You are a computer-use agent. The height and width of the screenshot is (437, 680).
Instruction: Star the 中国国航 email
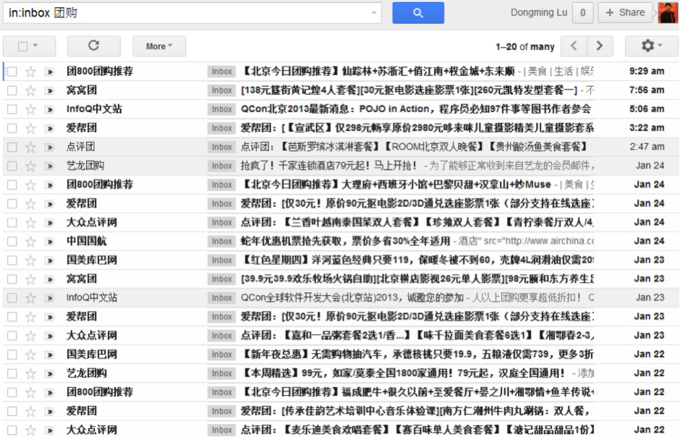(x=31, y=241)
